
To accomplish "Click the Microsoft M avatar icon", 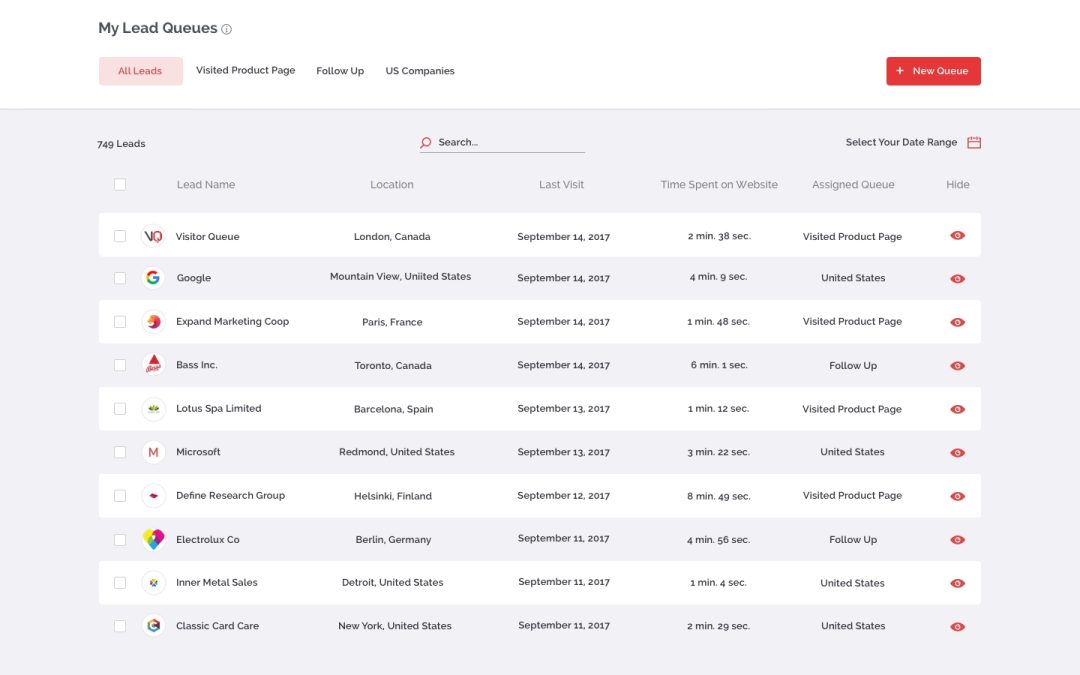I will coord(153,452).
